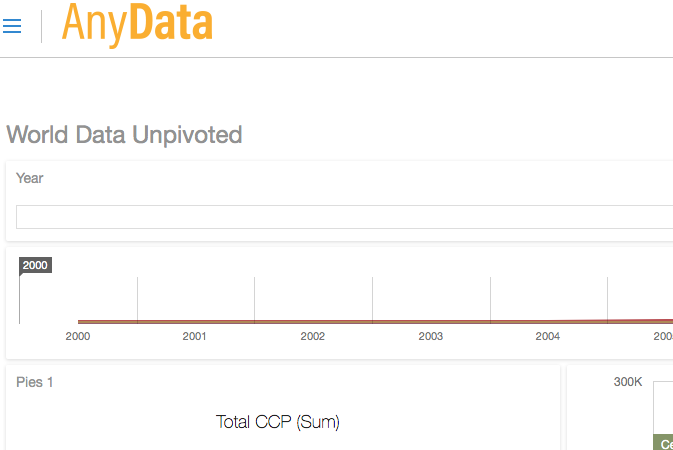Screen dimensions: 673x450
Task: Click the 2000 axis label on timeline
Action: coord(78,336)
